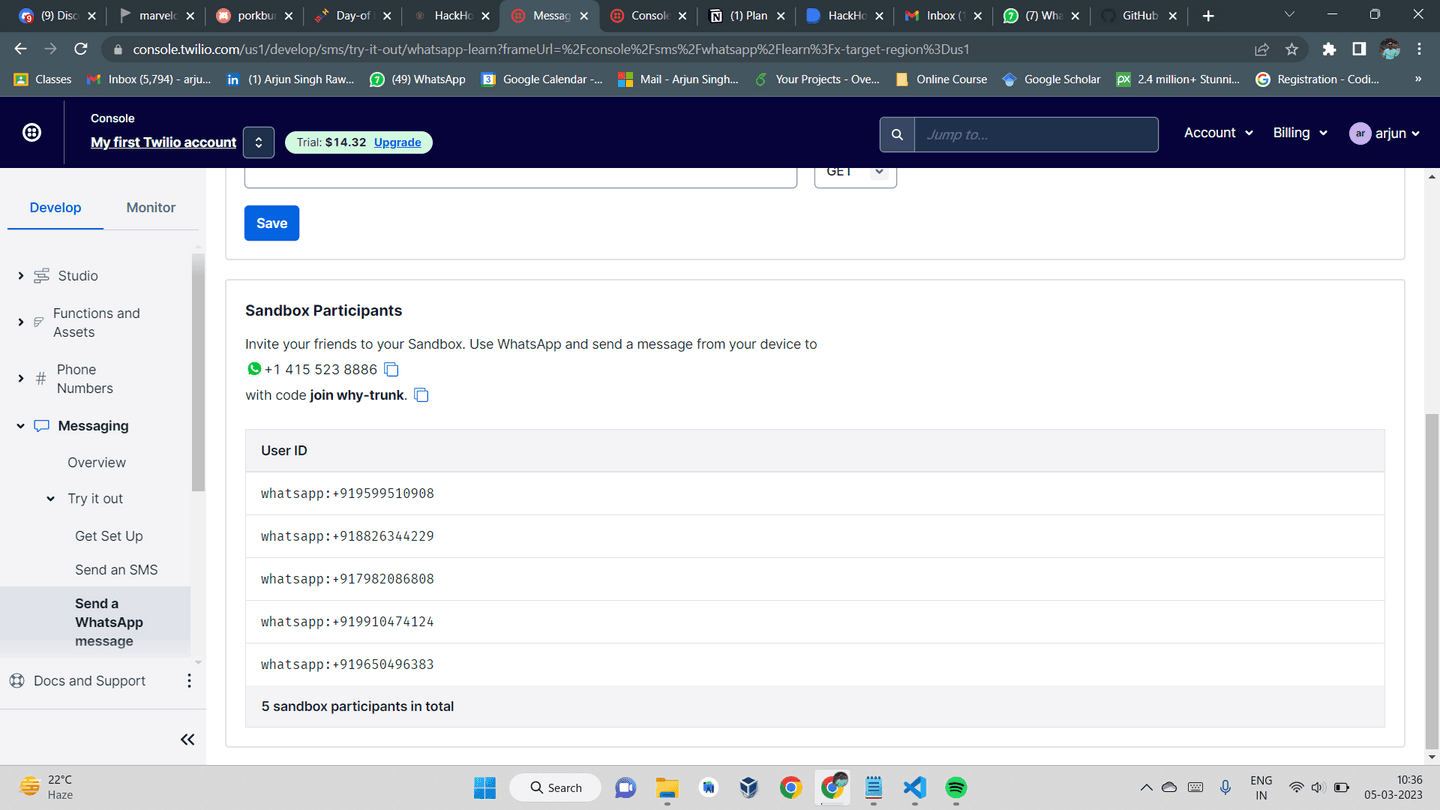Open My first Twilio account link

[x=164, y=142]
